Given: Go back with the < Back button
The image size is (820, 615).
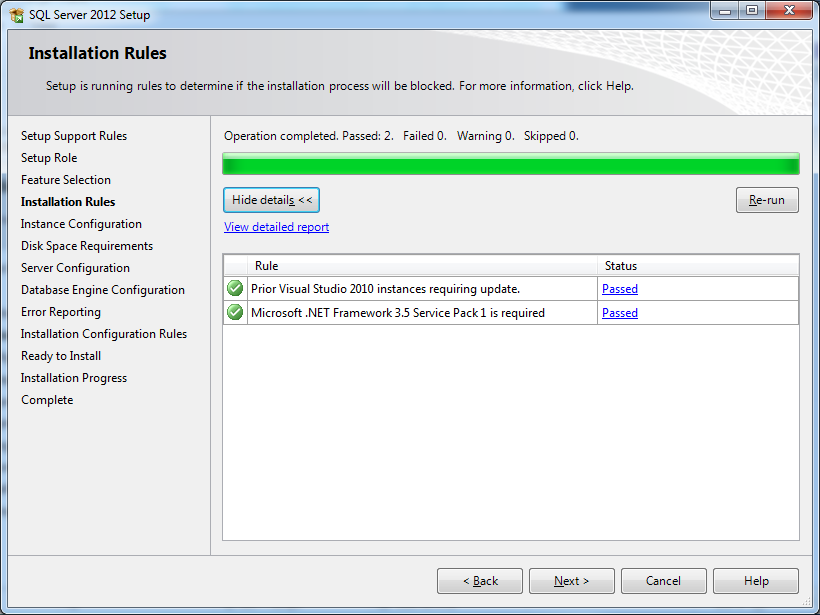Looking at the screenshot, I should coord(480,581).
